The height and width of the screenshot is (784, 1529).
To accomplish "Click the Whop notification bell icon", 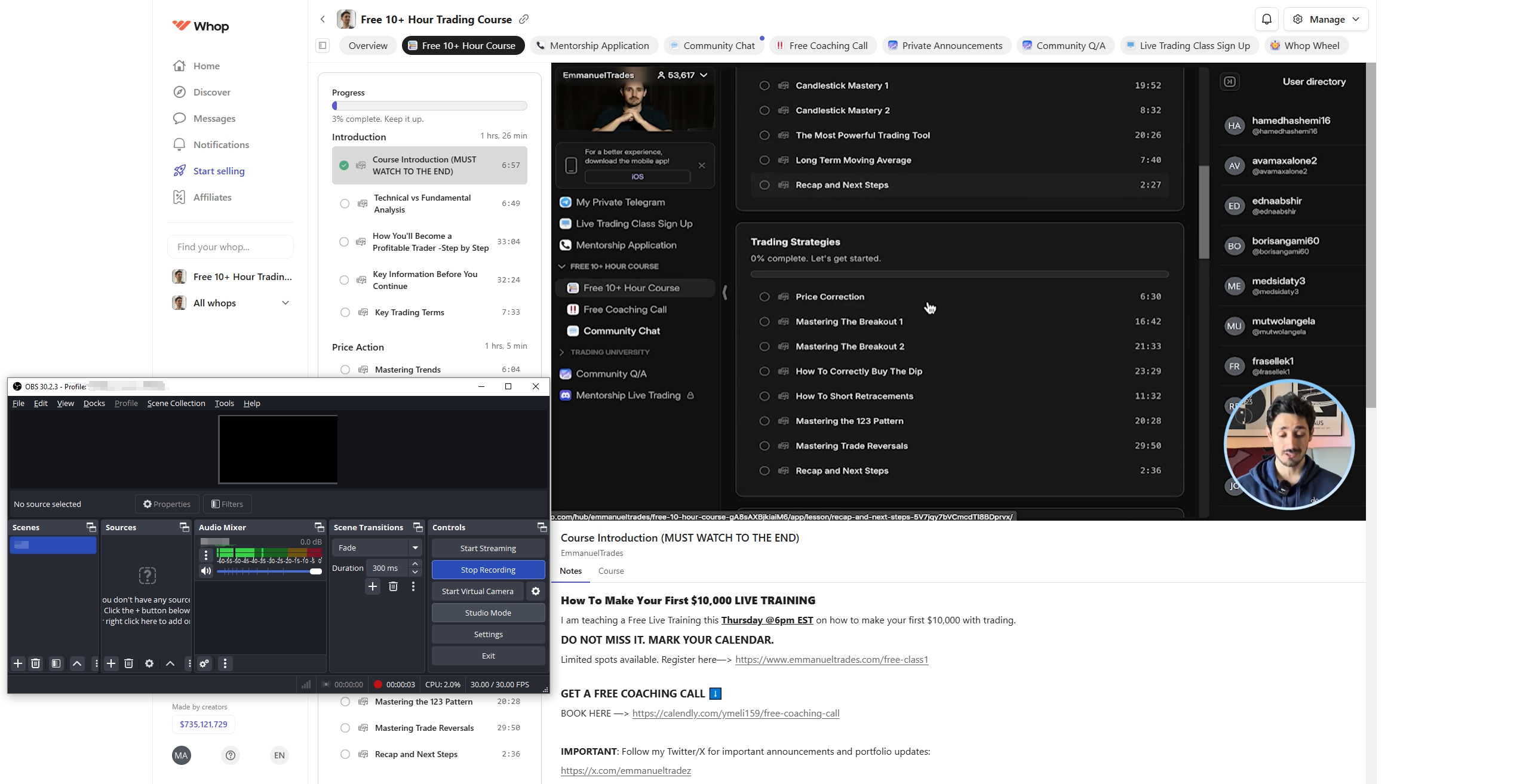I will [x=1266, y=19].
